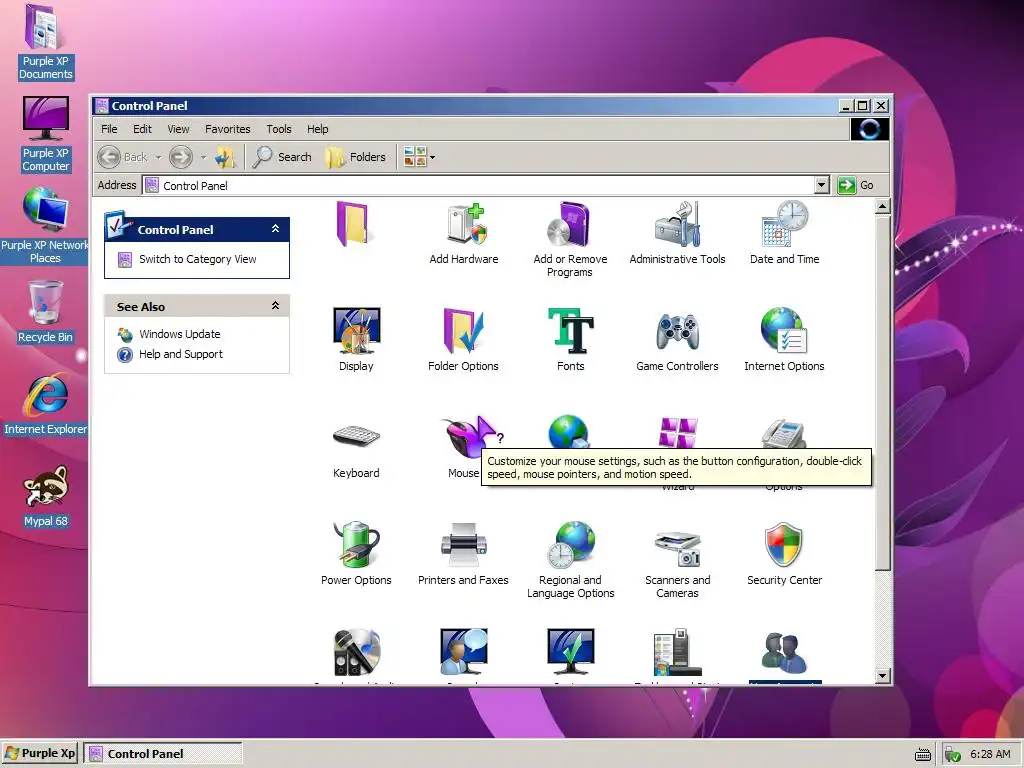This screenshot has width=1024, height=768.
Task: Click the purple Windows flag icon
Action: click(677, 432)
